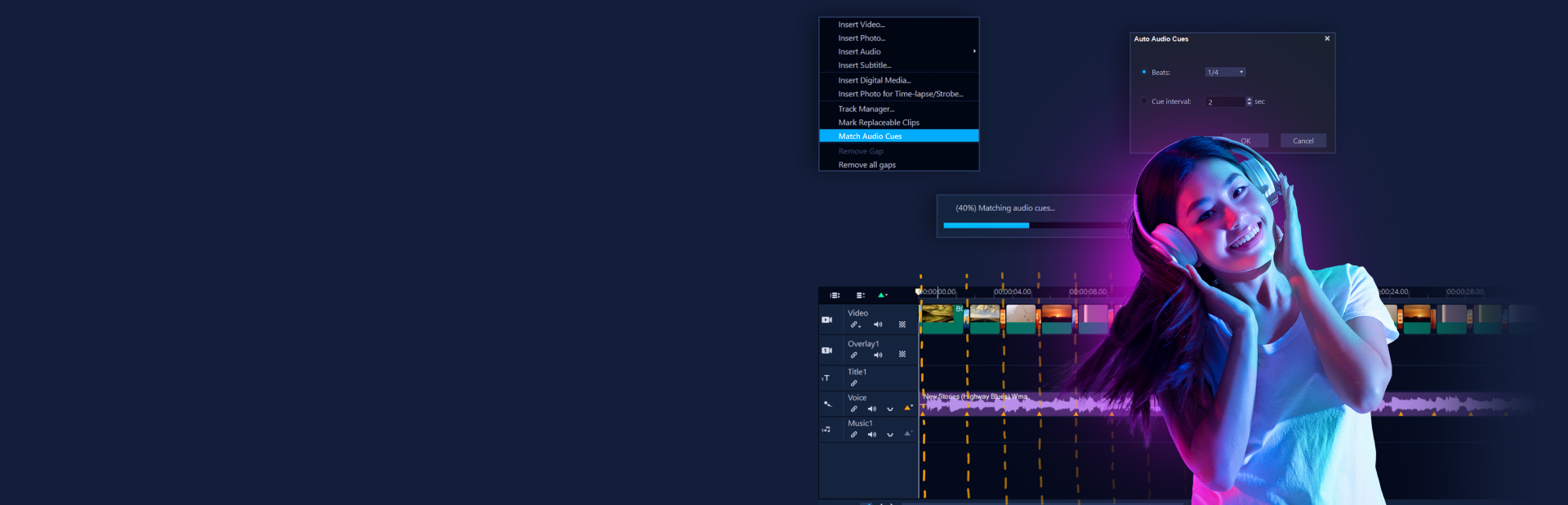Screen dimensions: 1568x505
Task: Toggle ripple editing link on Video track
Action: coord(855,324)
